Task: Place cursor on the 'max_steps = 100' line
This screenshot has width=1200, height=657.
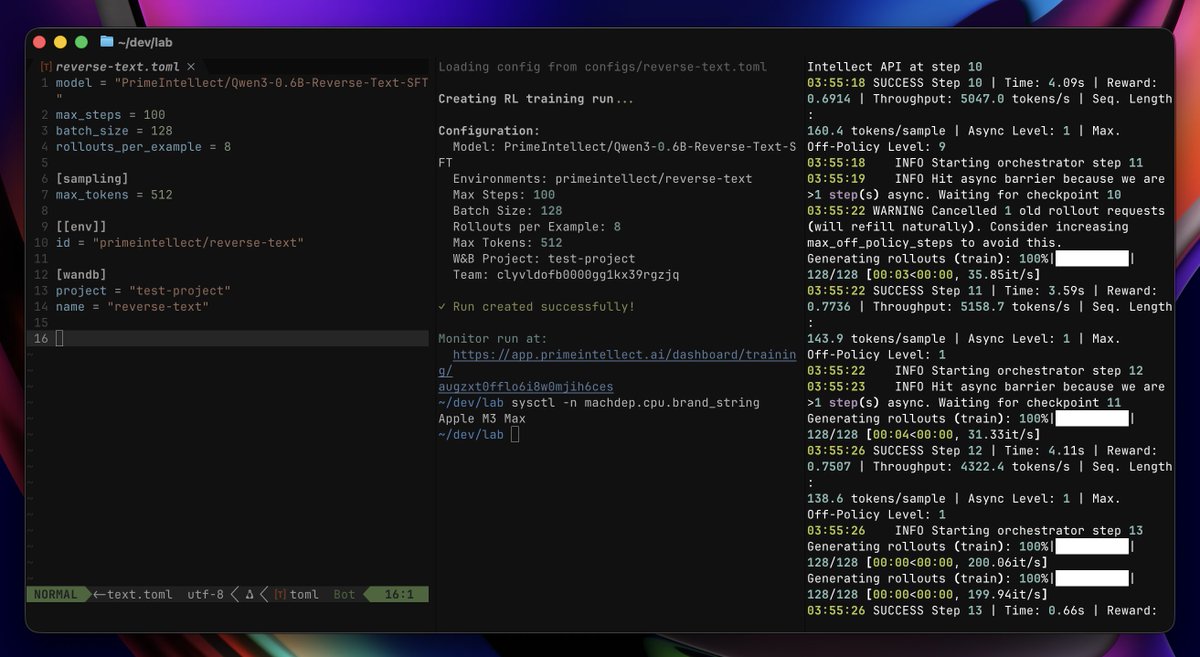Action: point(110,115)
